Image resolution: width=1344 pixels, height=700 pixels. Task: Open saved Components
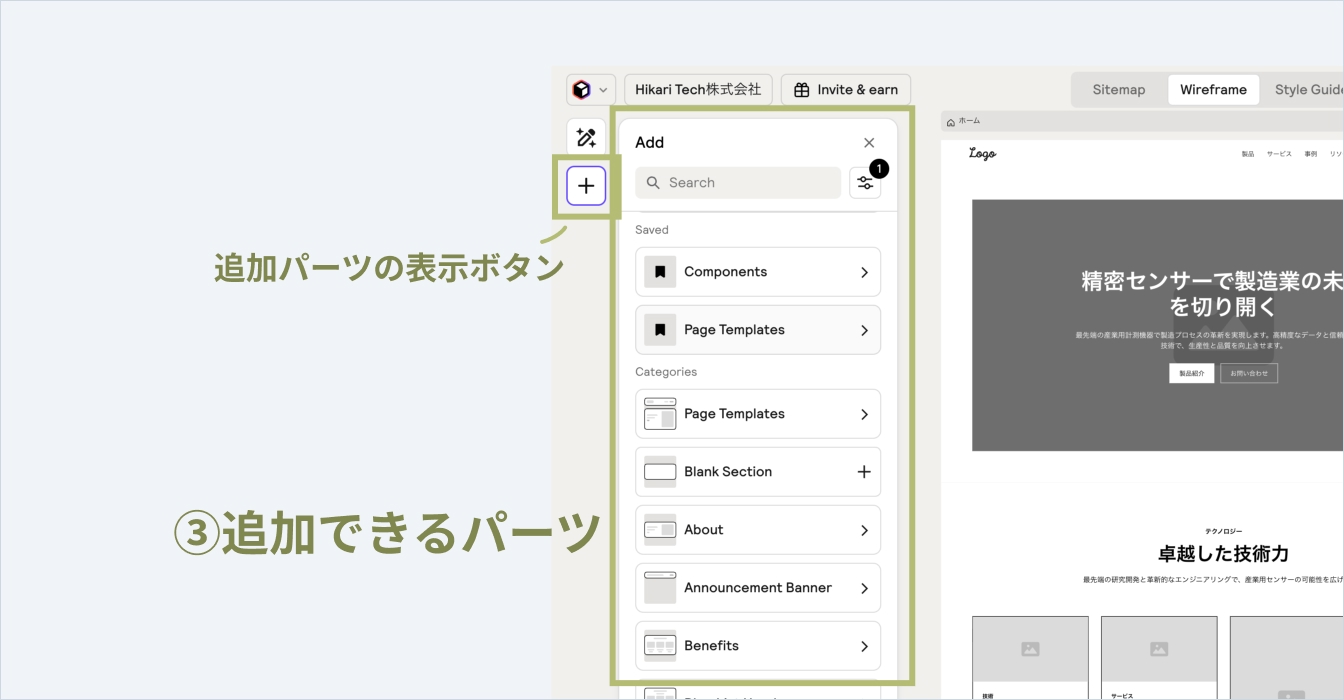tap(758, 272)
